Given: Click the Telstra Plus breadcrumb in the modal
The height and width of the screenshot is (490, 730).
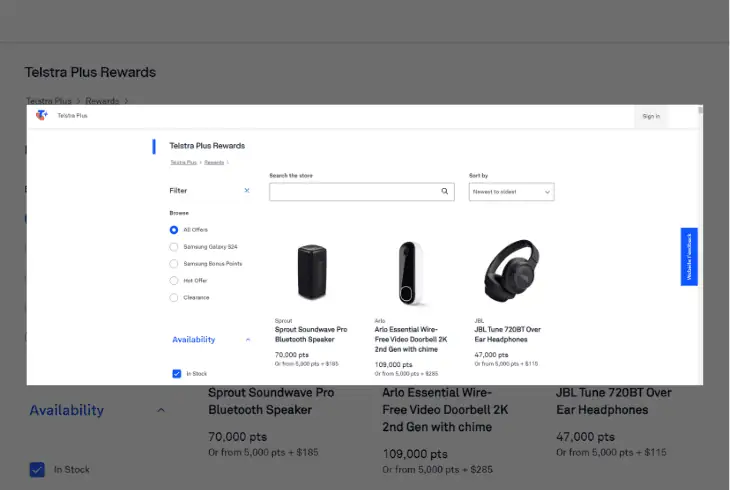Looking at the screenshot, I should tap(183, 163).
